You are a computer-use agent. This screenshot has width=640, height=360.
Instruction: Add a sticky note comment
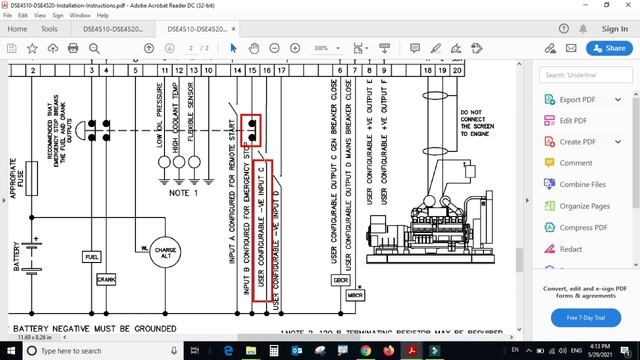point(415,48)
